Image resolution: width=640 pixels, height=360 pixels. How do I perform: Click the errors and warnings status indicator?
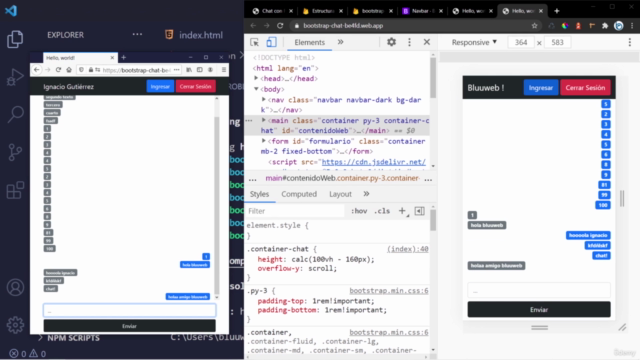coord(28,353)
